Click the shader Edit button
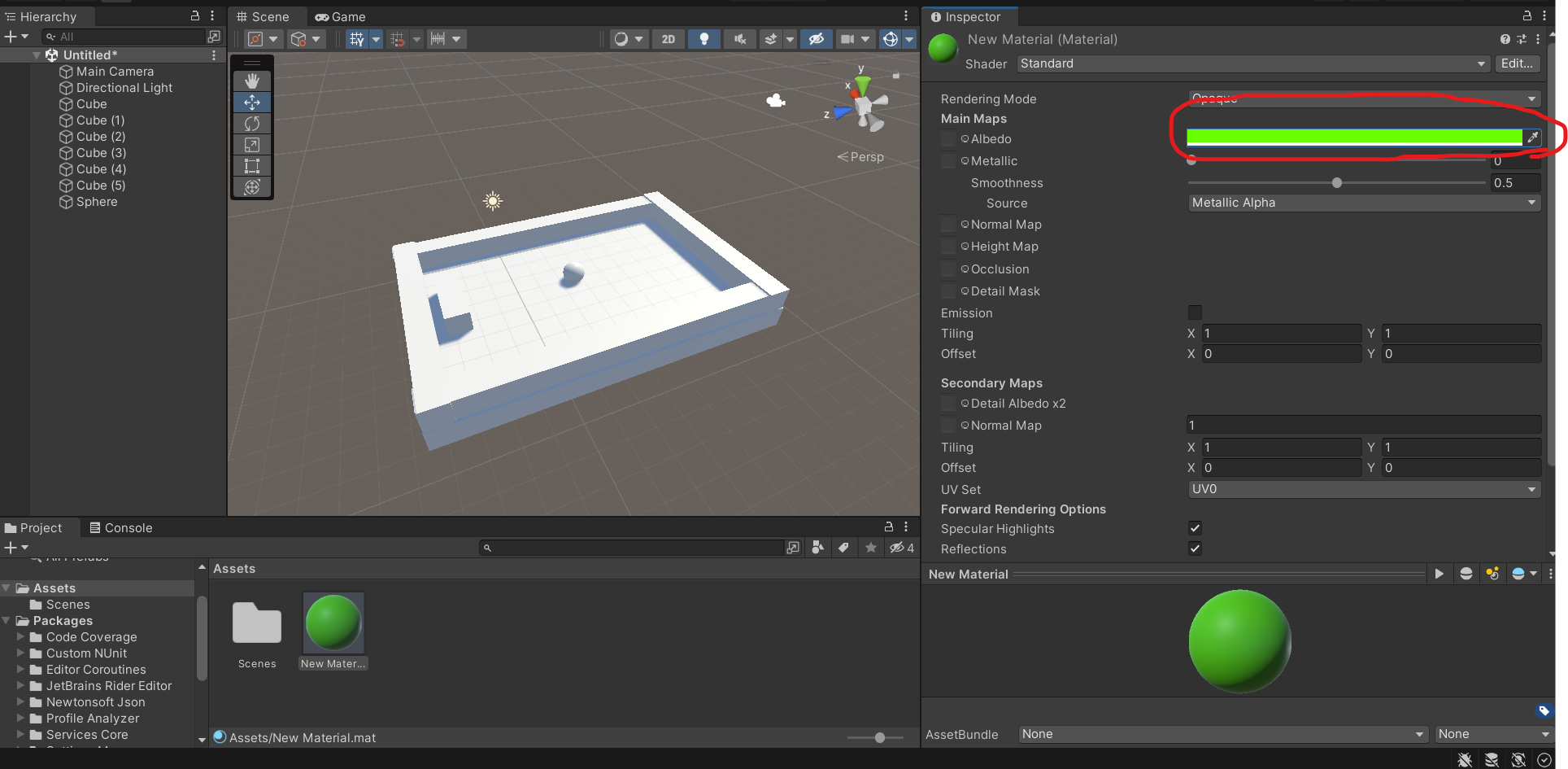The width and height of the screenshot is (1568, 769). (x=1517, y=63)
